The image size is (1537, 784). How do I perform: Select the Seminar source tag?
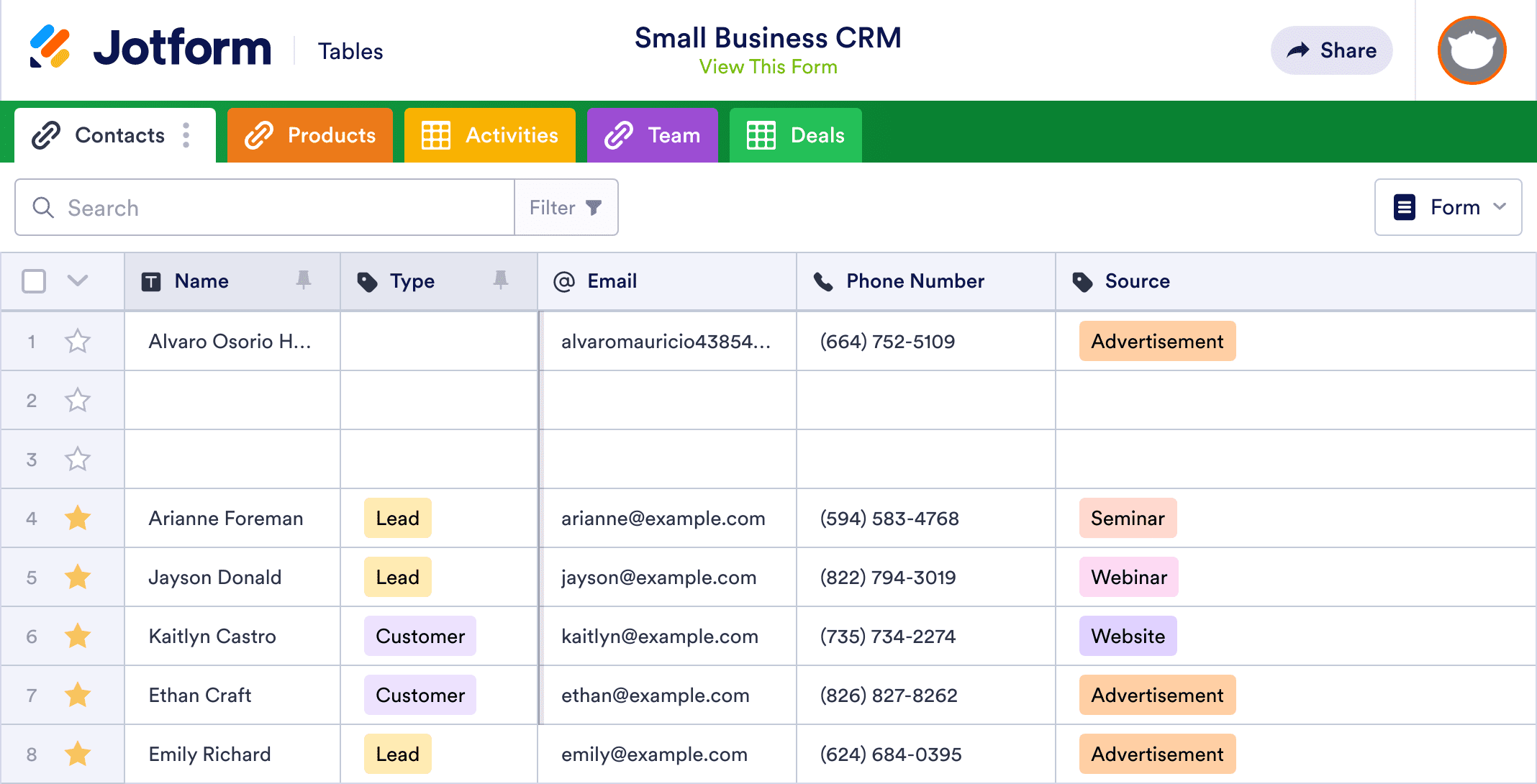[1128, 518]
